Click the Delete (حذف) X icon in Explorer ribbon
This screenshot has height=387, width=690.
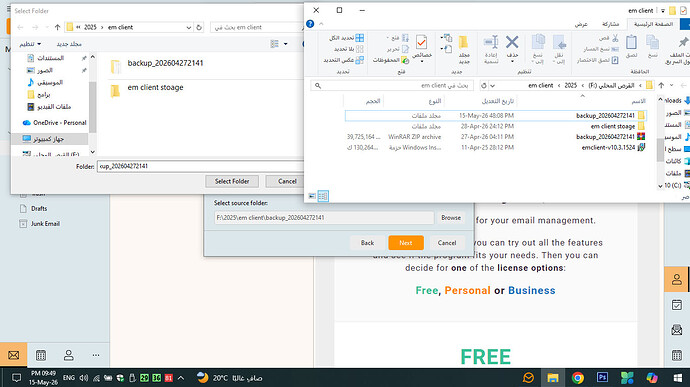(x=512, y=43)
